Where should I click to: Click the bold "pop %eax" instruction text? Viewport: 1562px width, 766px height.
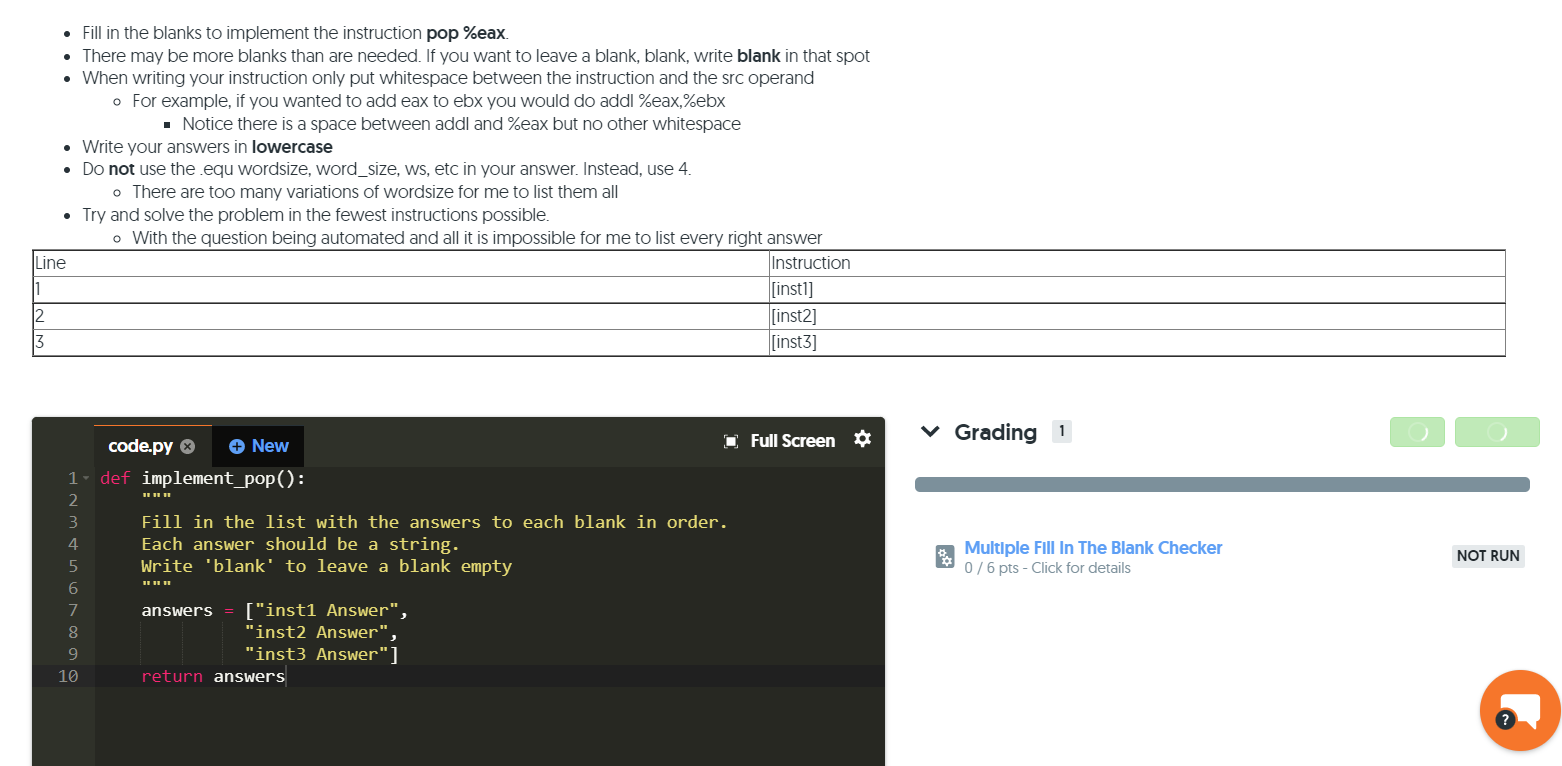466,33
